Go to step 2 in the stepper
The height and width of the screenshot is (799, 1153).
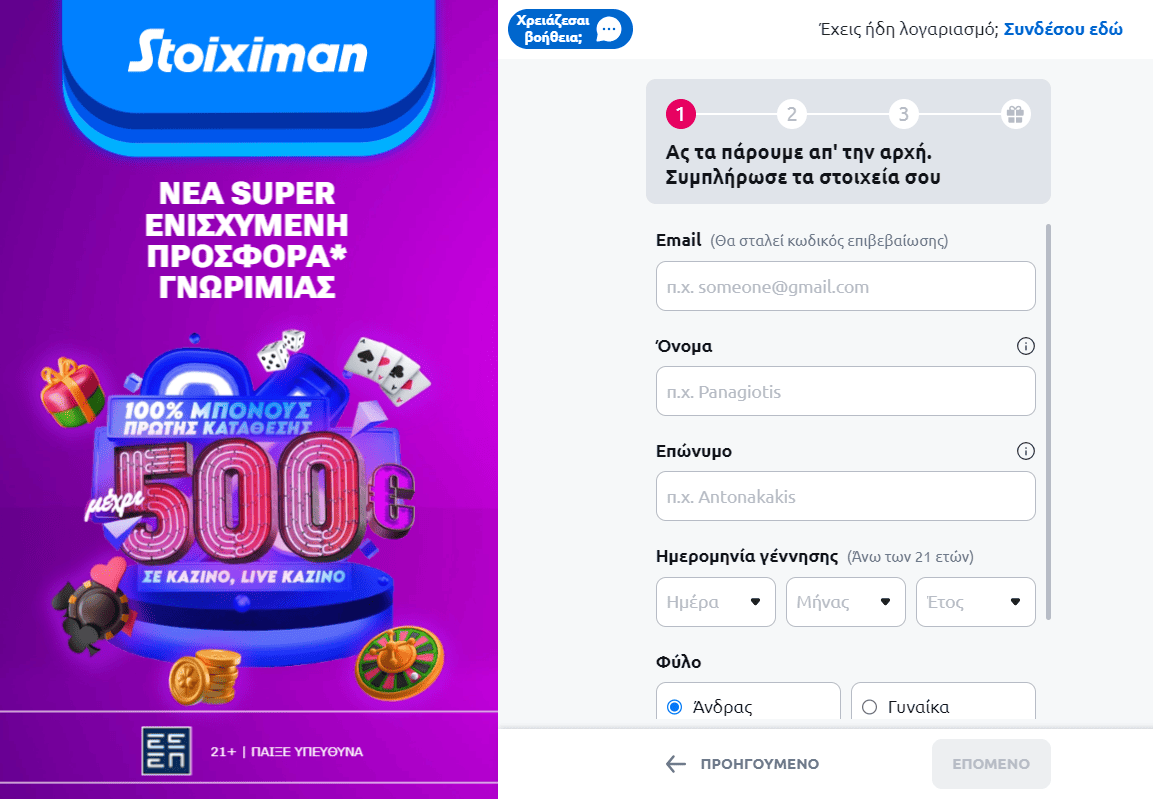coord(791,115)
